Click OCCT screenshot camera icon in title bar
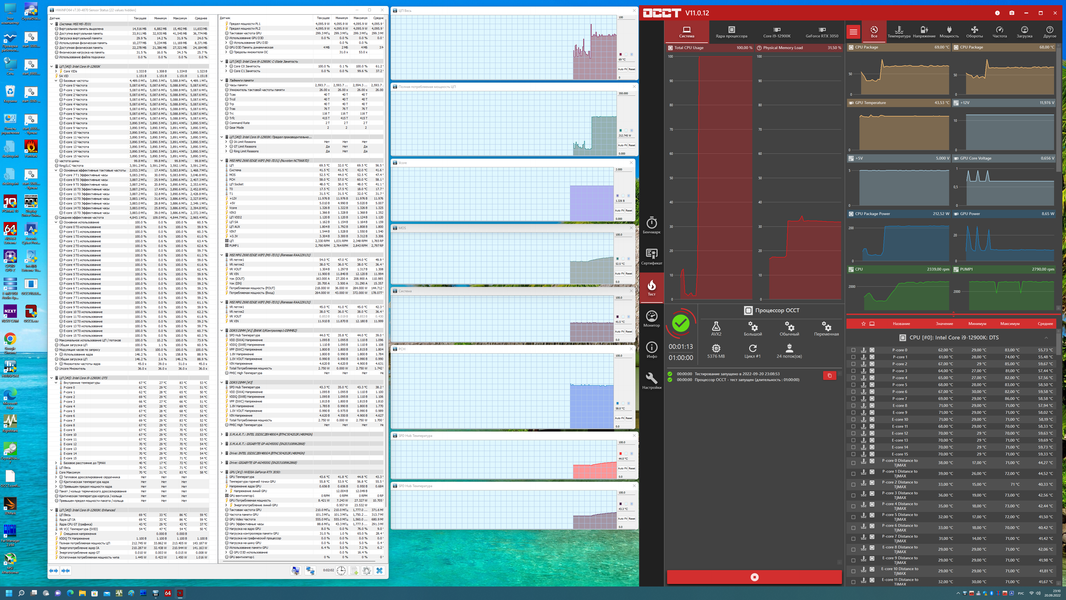Screen dimensions: 1066x600 point(1012,13)
